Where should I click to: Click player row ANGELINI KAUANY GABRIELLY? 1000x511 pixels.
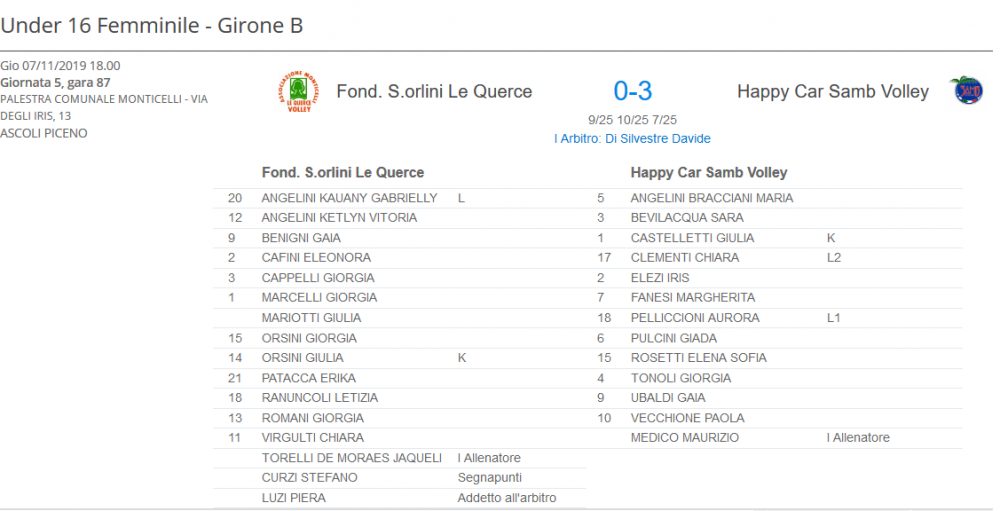[399, 198]
